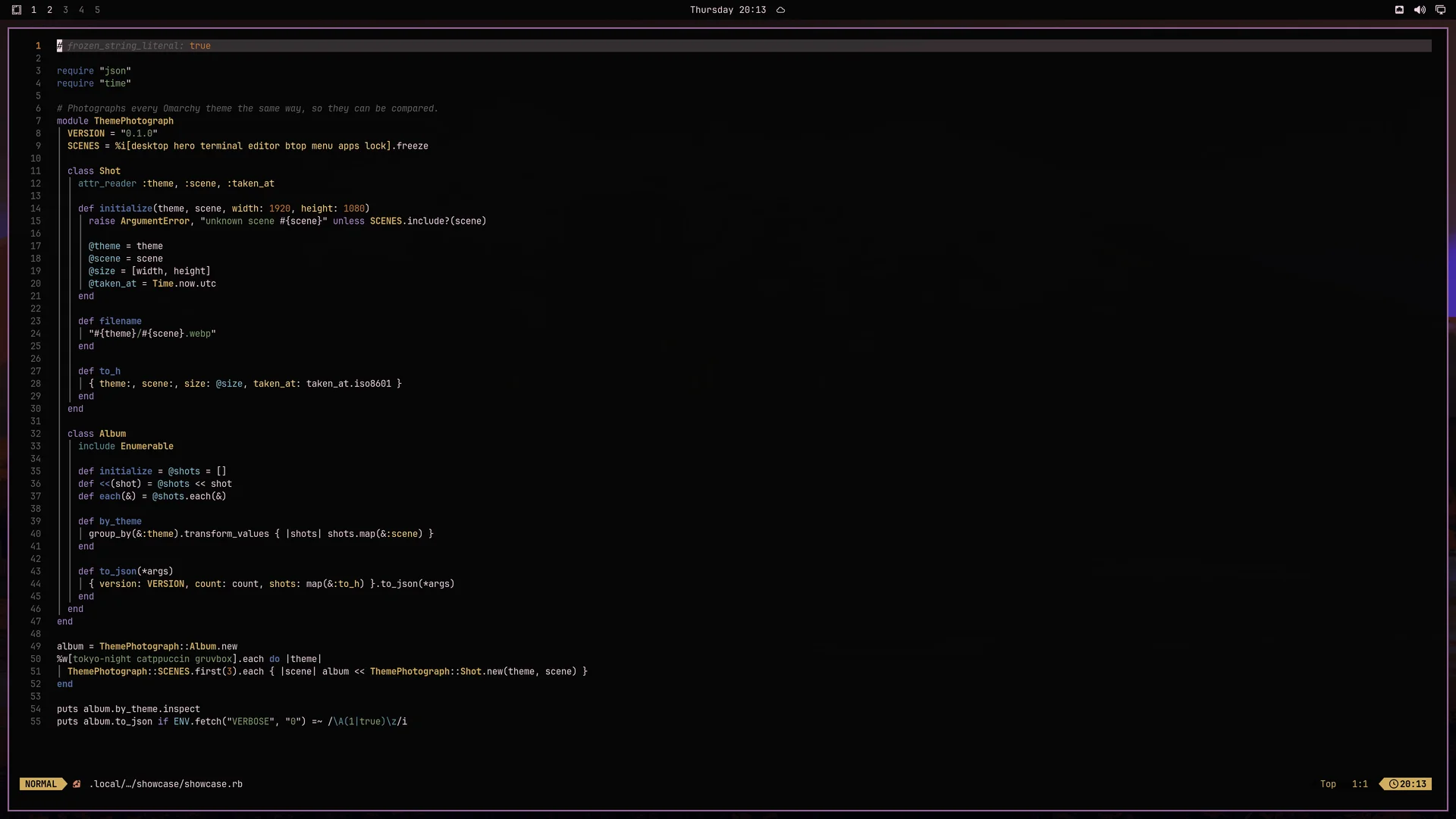Switch to workspace 5
The width and height of the screenshot is (1456, 819).
click(97, 10)
